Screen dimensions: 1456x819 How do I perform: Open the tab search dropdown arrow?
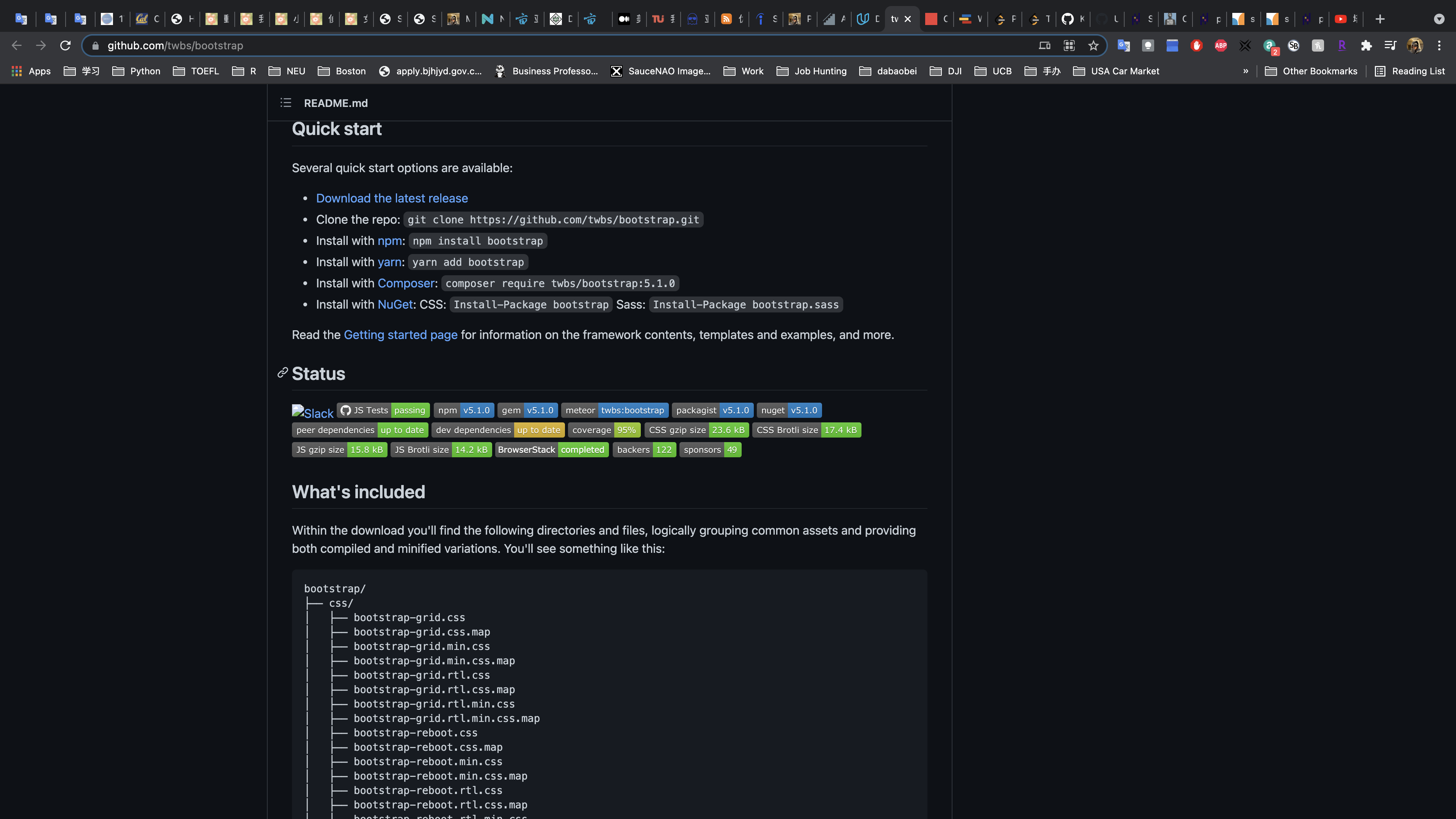pyautogui.click(x=1439, y=19)
